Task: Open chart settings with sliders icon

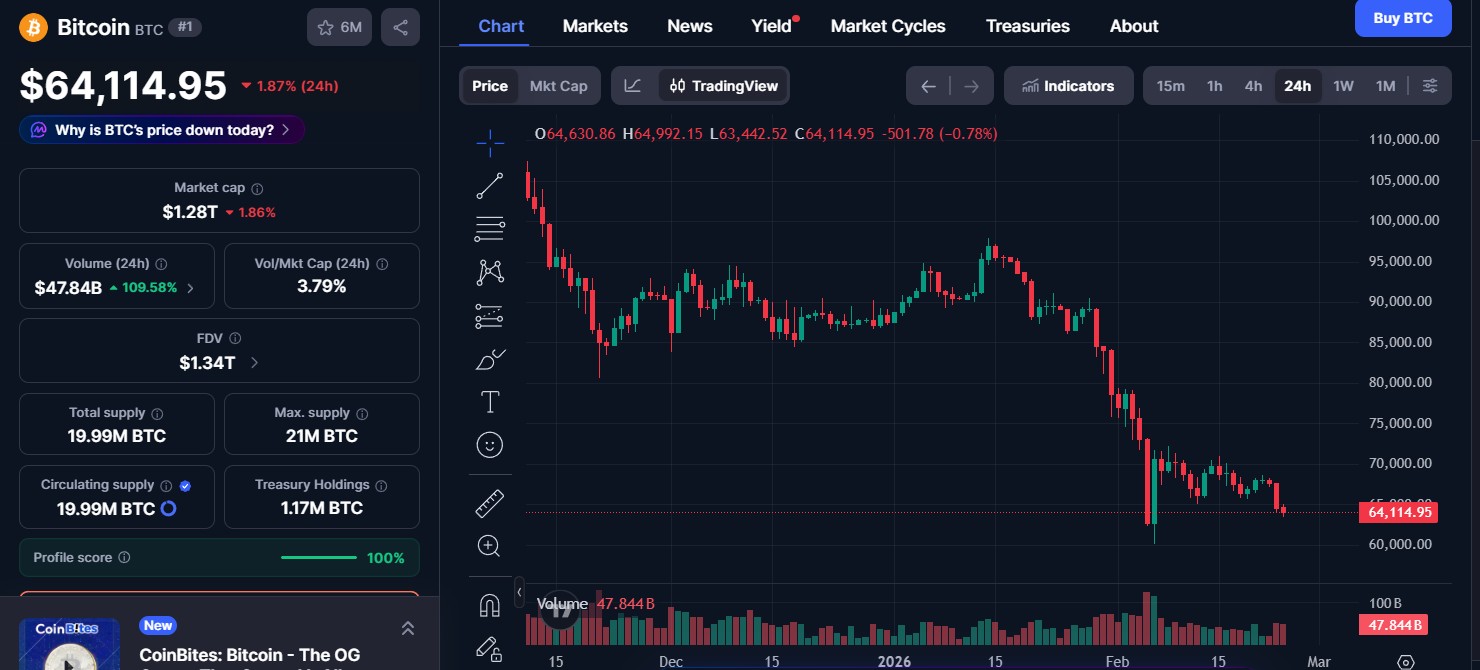Action: click(x=1430, y=85)
